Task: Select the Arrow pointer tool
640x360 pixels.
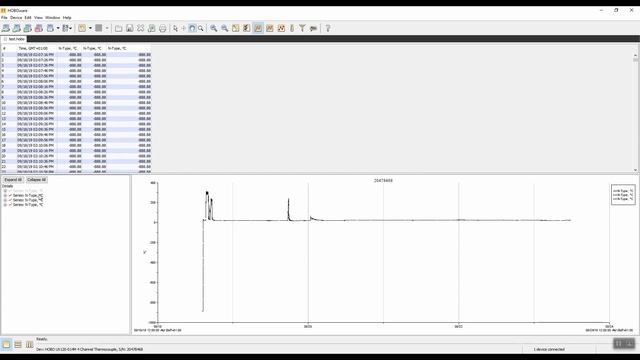Action: pyautogui.click(x=176, y=28)
